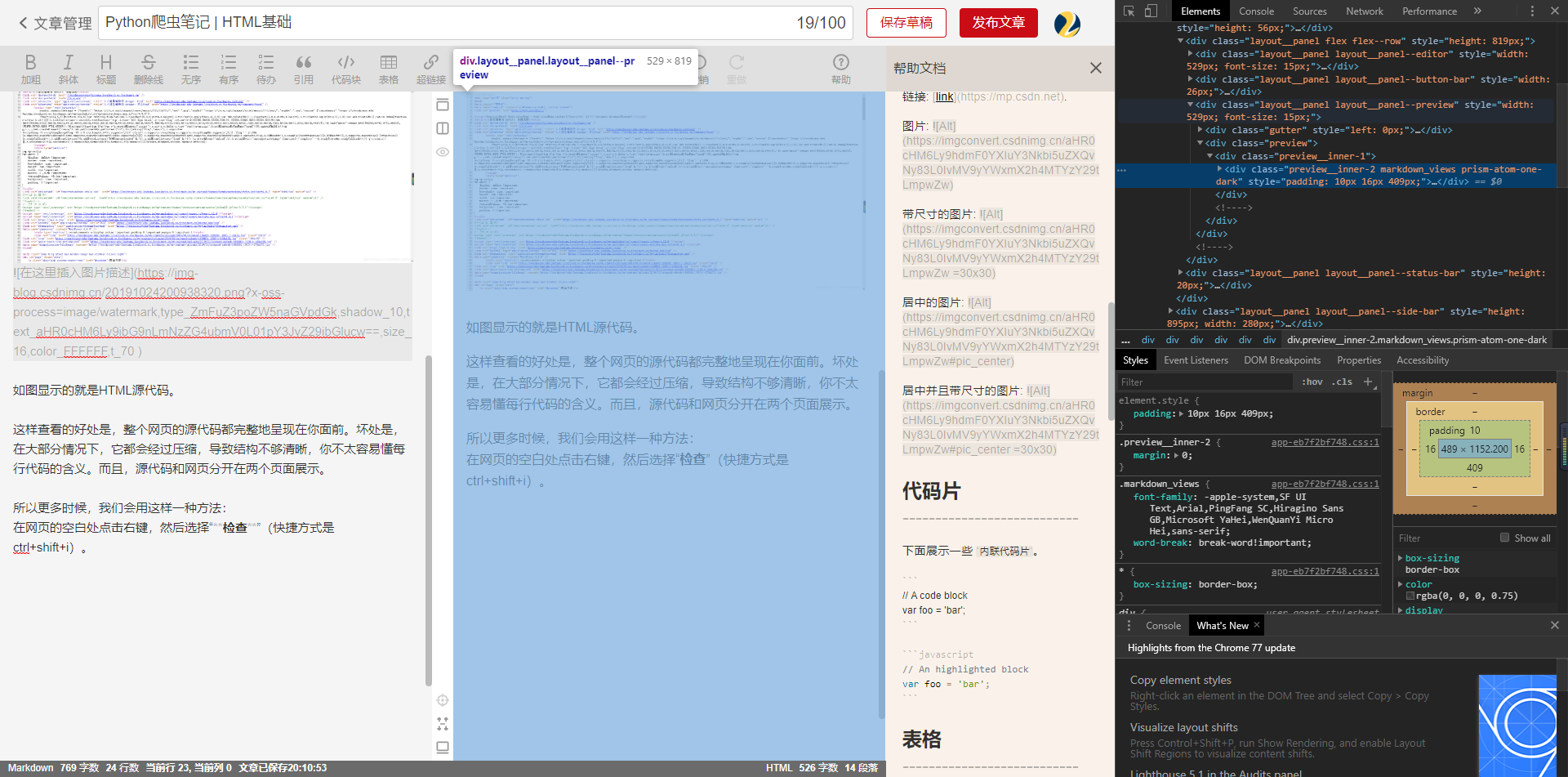
Task: Apply strikethrough formatting (删除线)
Action: (x=149, y=69)
